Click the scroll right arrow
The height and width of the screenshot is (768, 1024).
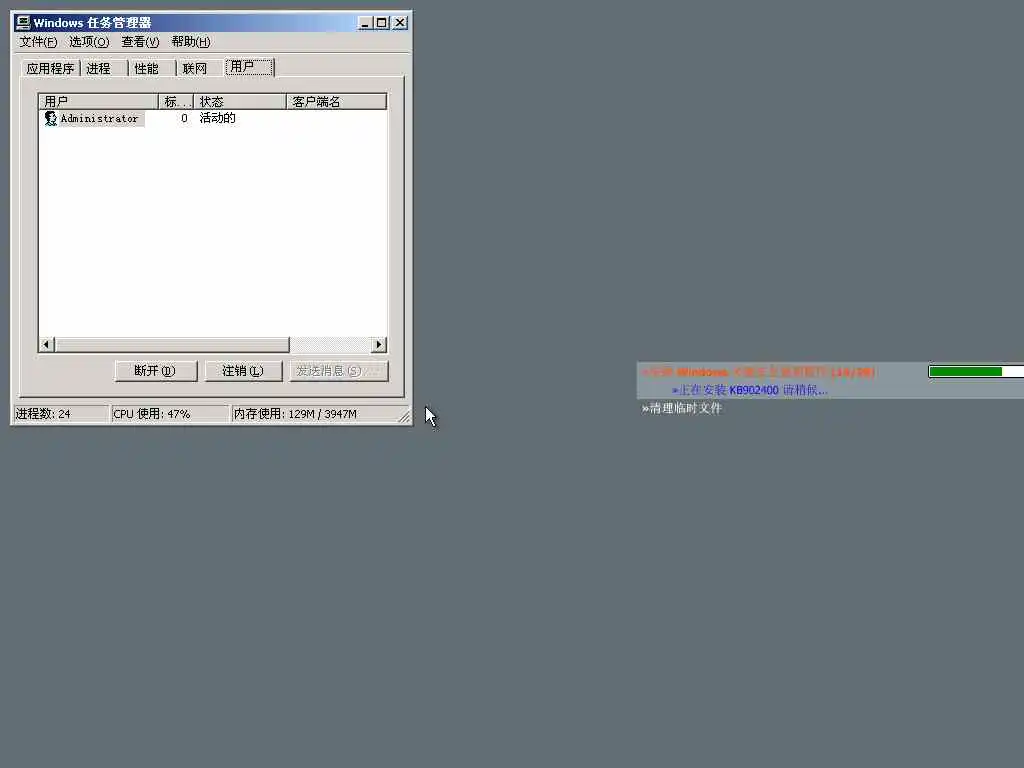click(x=379, y=344)
